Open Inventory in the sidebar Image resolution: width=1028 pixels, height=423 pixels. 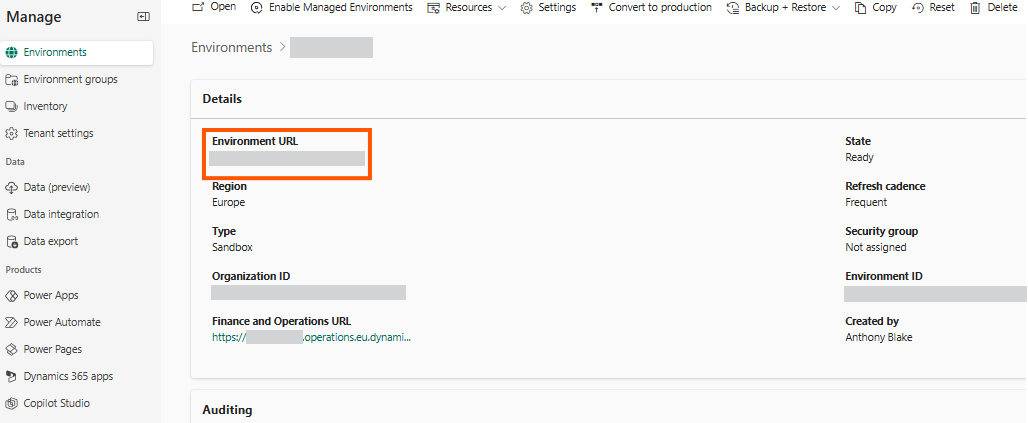(x=45, y=106)
